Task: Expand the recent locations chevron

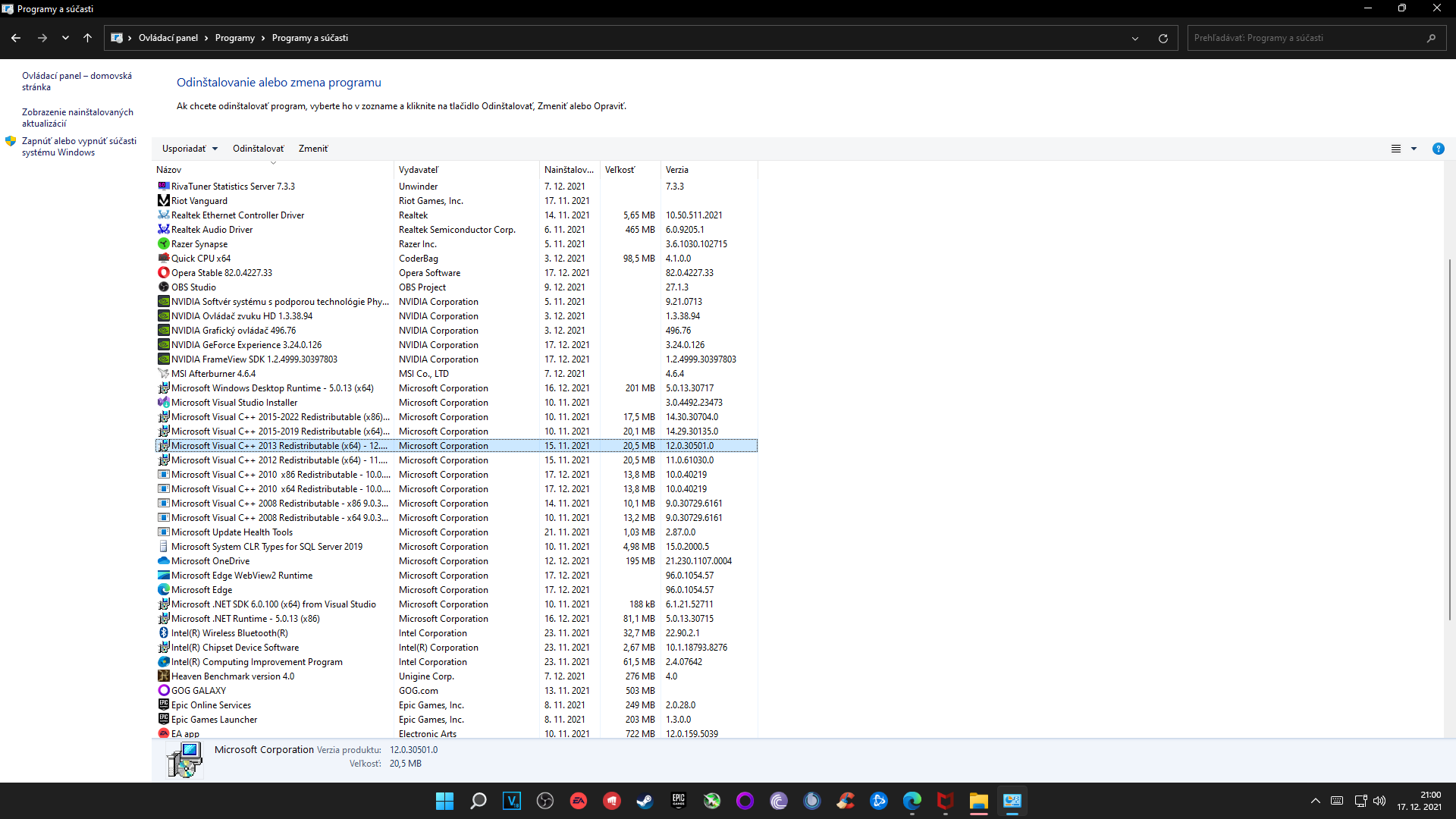Action: [x=65, y=38]
